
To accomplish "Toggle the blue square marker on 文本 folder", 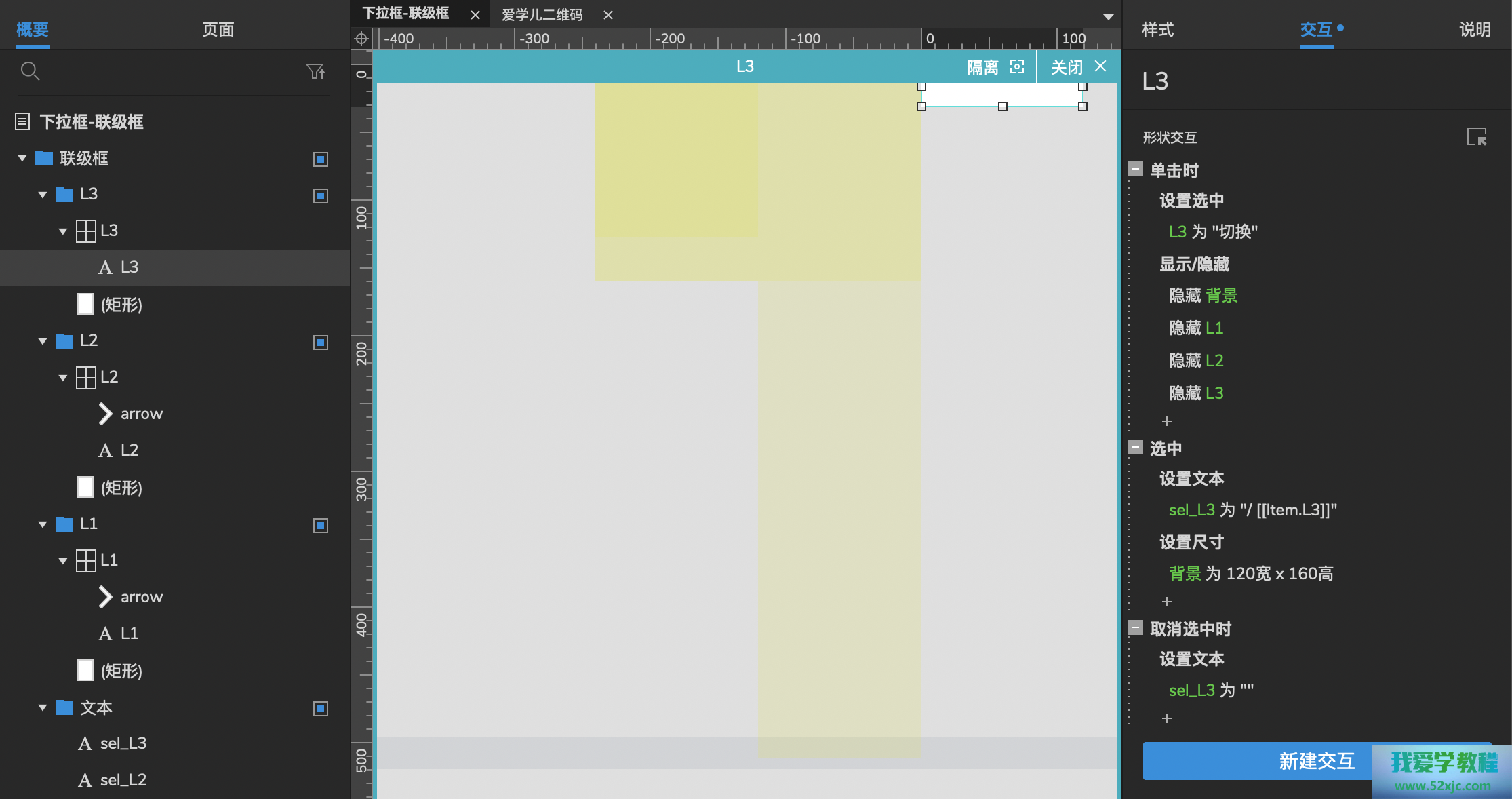I will pyautogui.click(x=321, y=709).
